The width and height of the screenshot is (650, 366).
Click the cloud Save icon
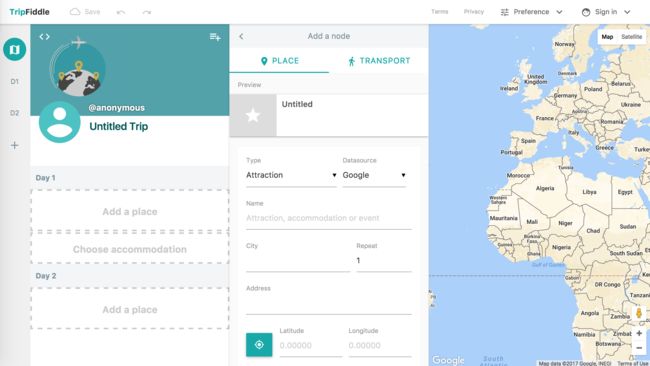tap(75, 12)
